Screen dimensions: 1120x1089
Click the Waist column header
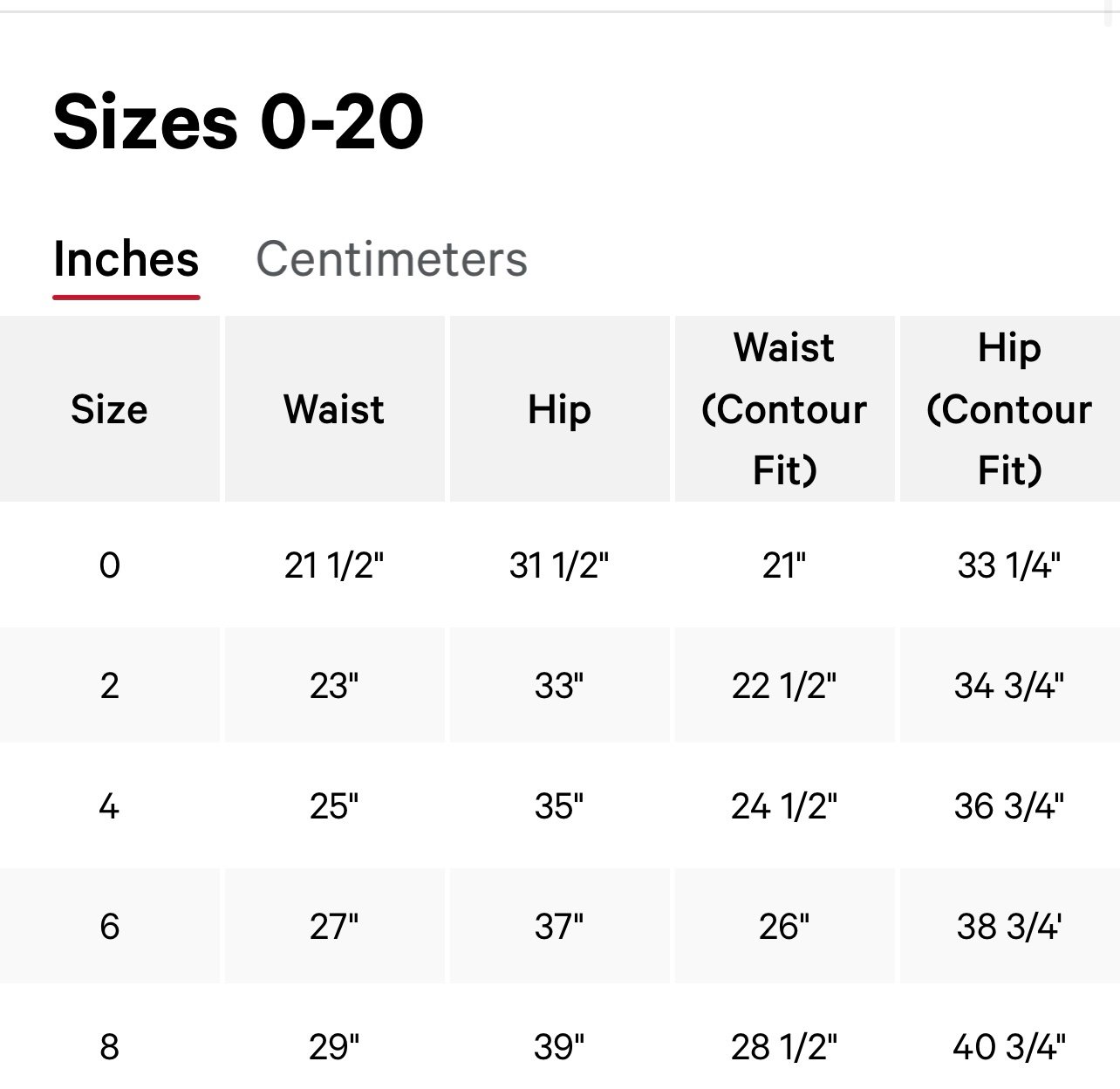[x=334, y=409]
